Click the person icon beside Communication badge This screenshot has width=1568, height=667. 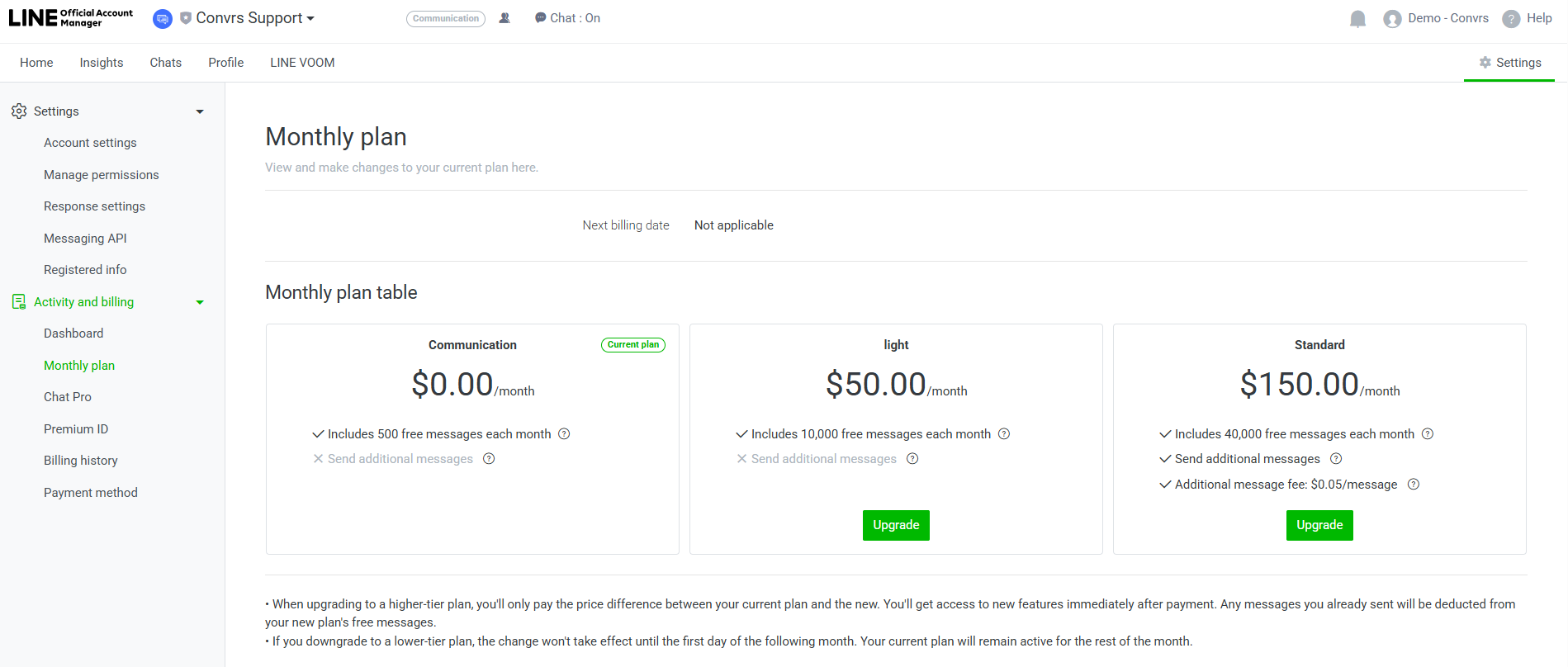tap(505, 18)
